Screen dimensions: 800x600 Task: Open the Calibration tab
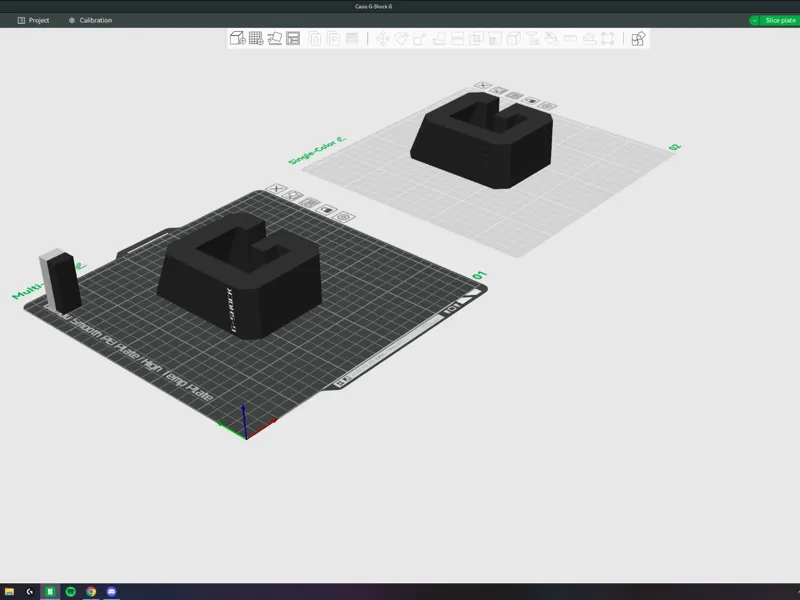click(90, 20)
